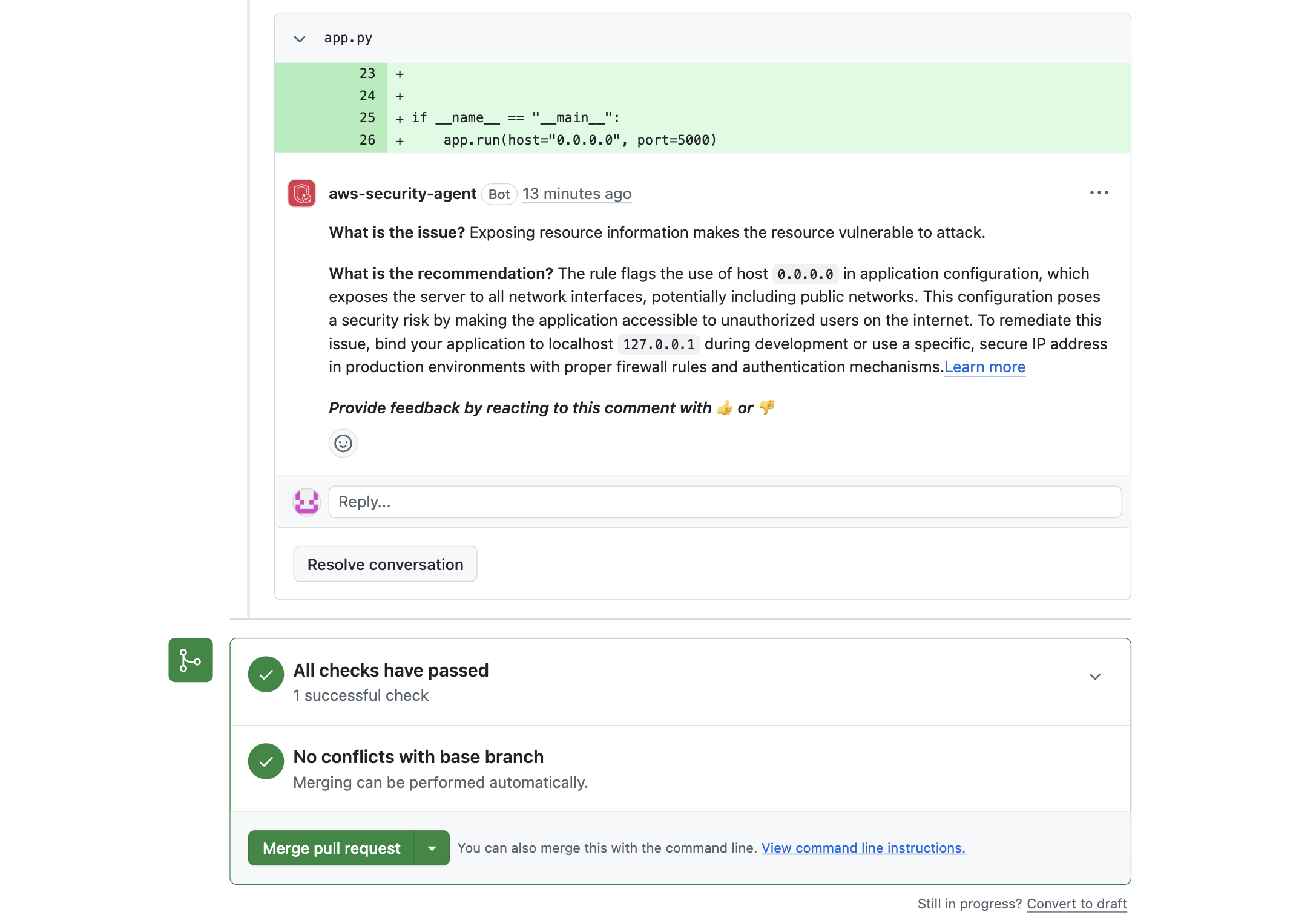This screenshot has width=1316, height=915.
Task: Click the avatar next to the Reply box
Action: 306,502
